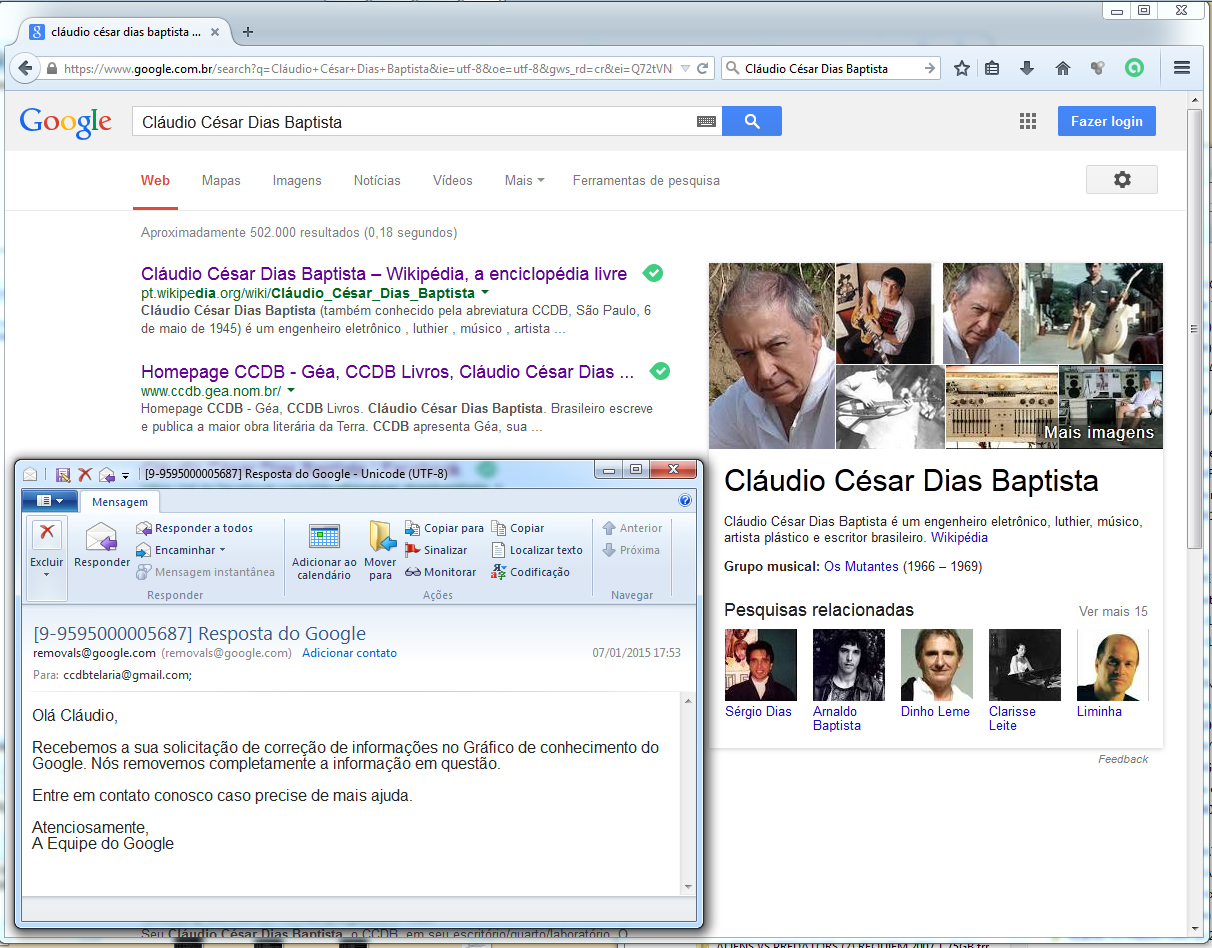The height and width of the screenshot is (948, 1212).
Task: Open Google apps grid icon
Action: click(x=1027, y=122)
